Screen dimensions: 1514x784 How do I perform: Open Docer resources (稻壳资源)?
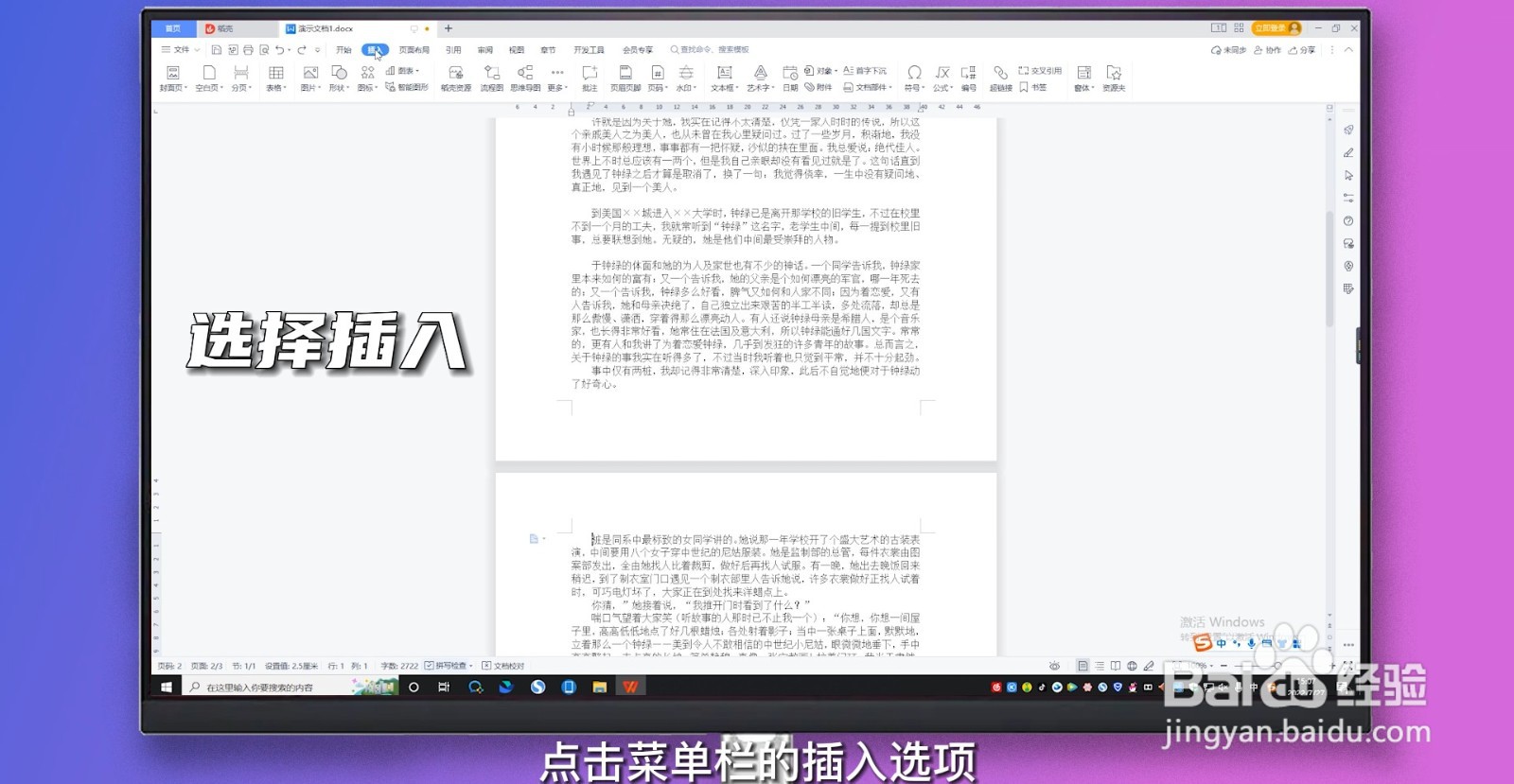(x=455, y=78)
